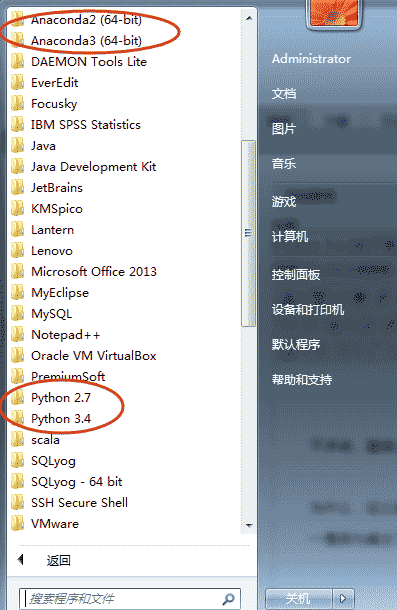The height and width of the screenshot is (610, 397).
Task: Click the VMware folder icon
Action: coord(18,524)
